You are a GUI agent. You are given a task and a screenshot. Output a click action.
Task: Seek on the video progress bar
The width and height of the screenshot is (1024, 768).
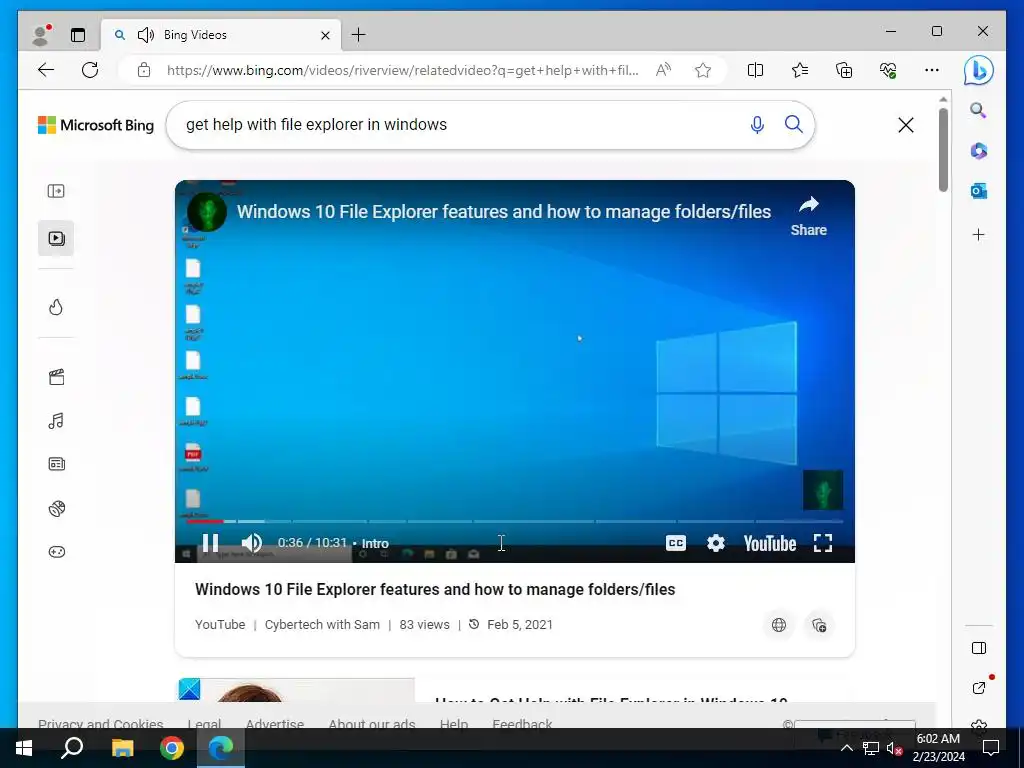(515, 521)
